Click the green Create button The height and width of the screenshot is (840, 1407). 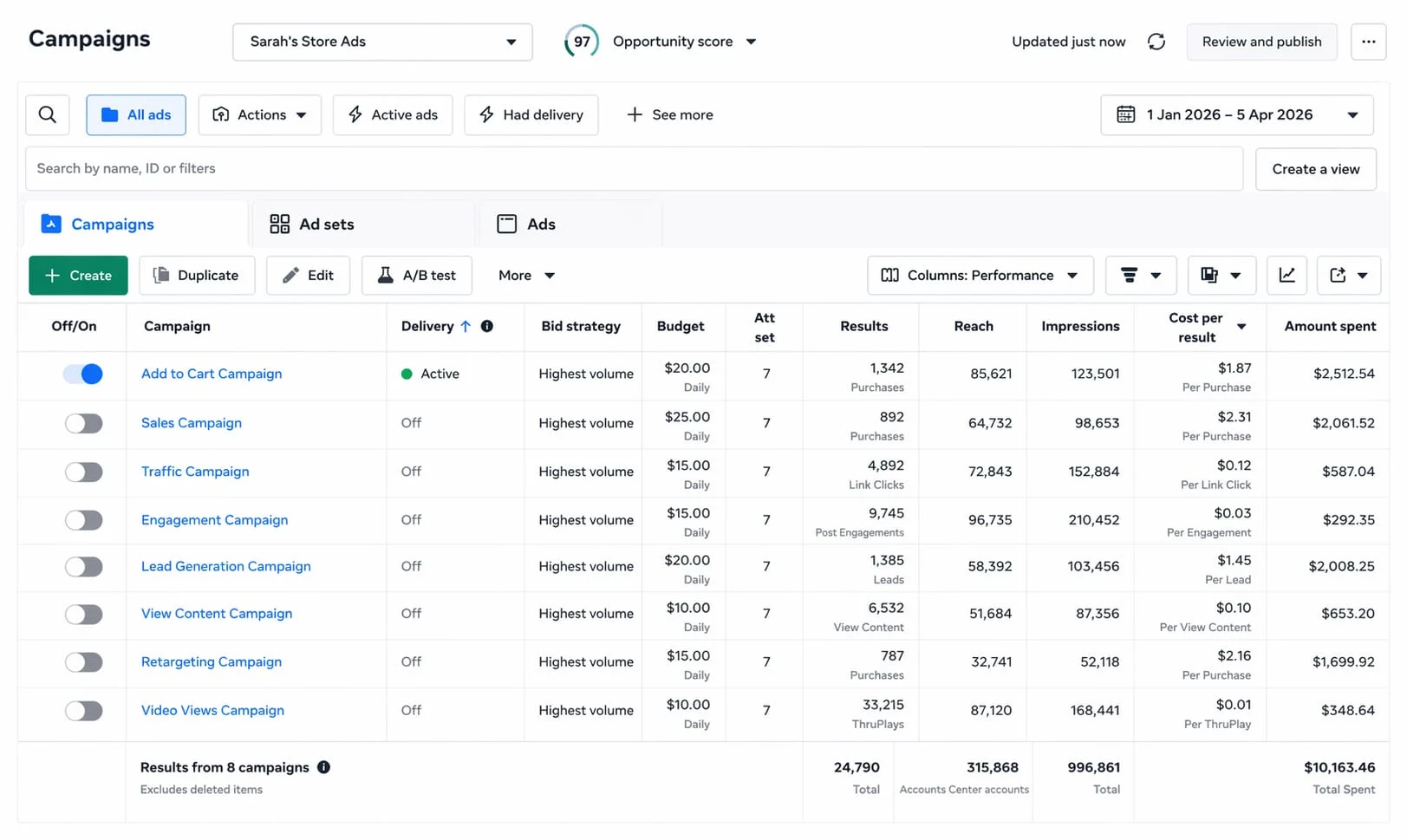(x=78, y=275)
